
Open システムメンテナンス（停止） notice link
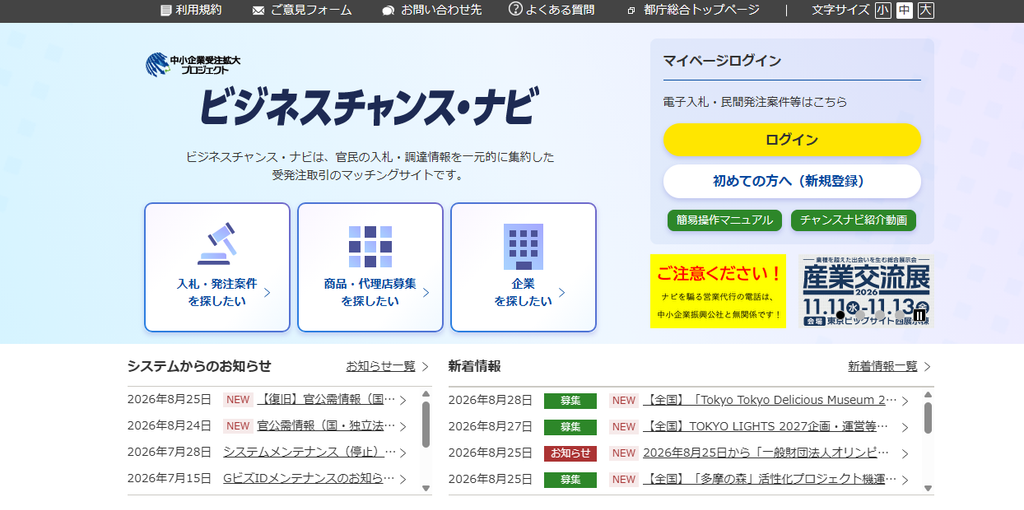(x=310, y=452)
